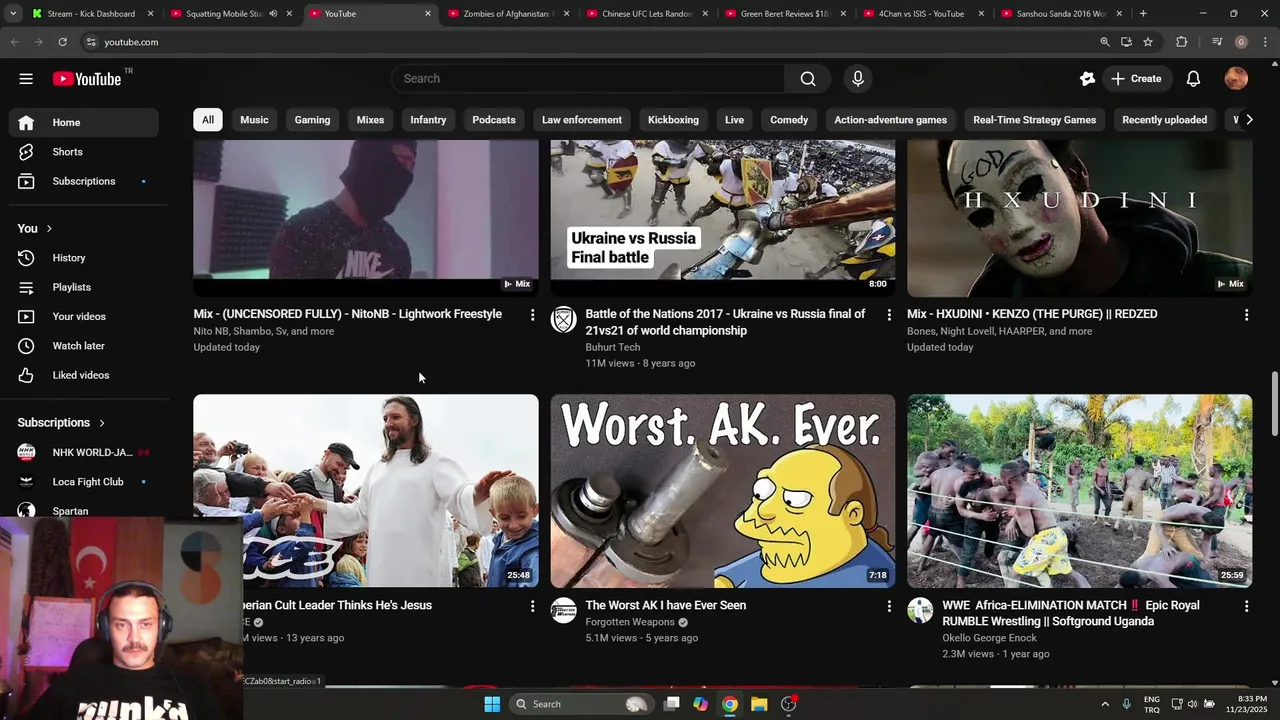
Task: Select the Law enforcement chip
Action: coord(582,120)
